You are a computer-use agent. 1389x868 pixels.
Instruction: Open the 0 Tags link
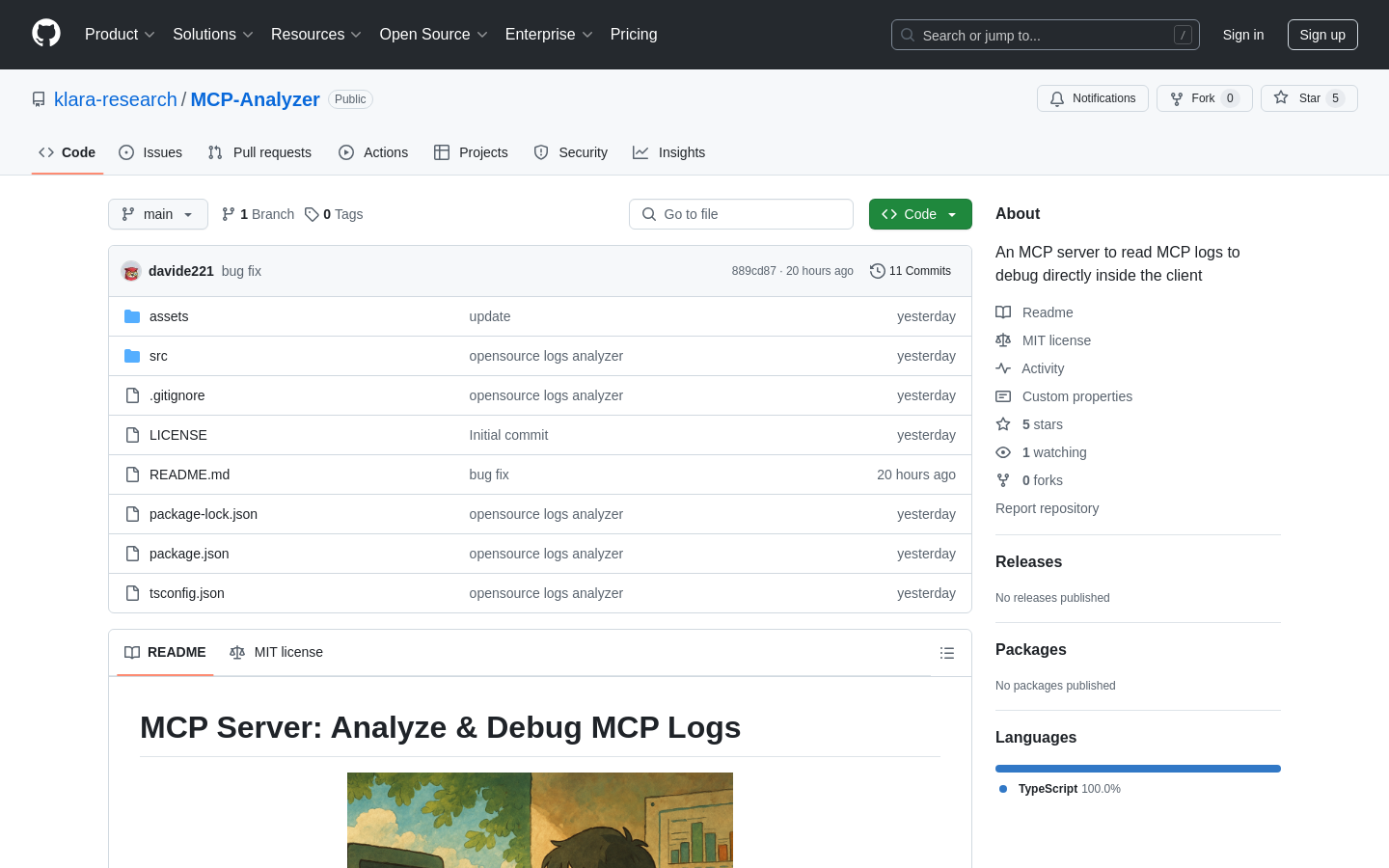coord(334,214)
